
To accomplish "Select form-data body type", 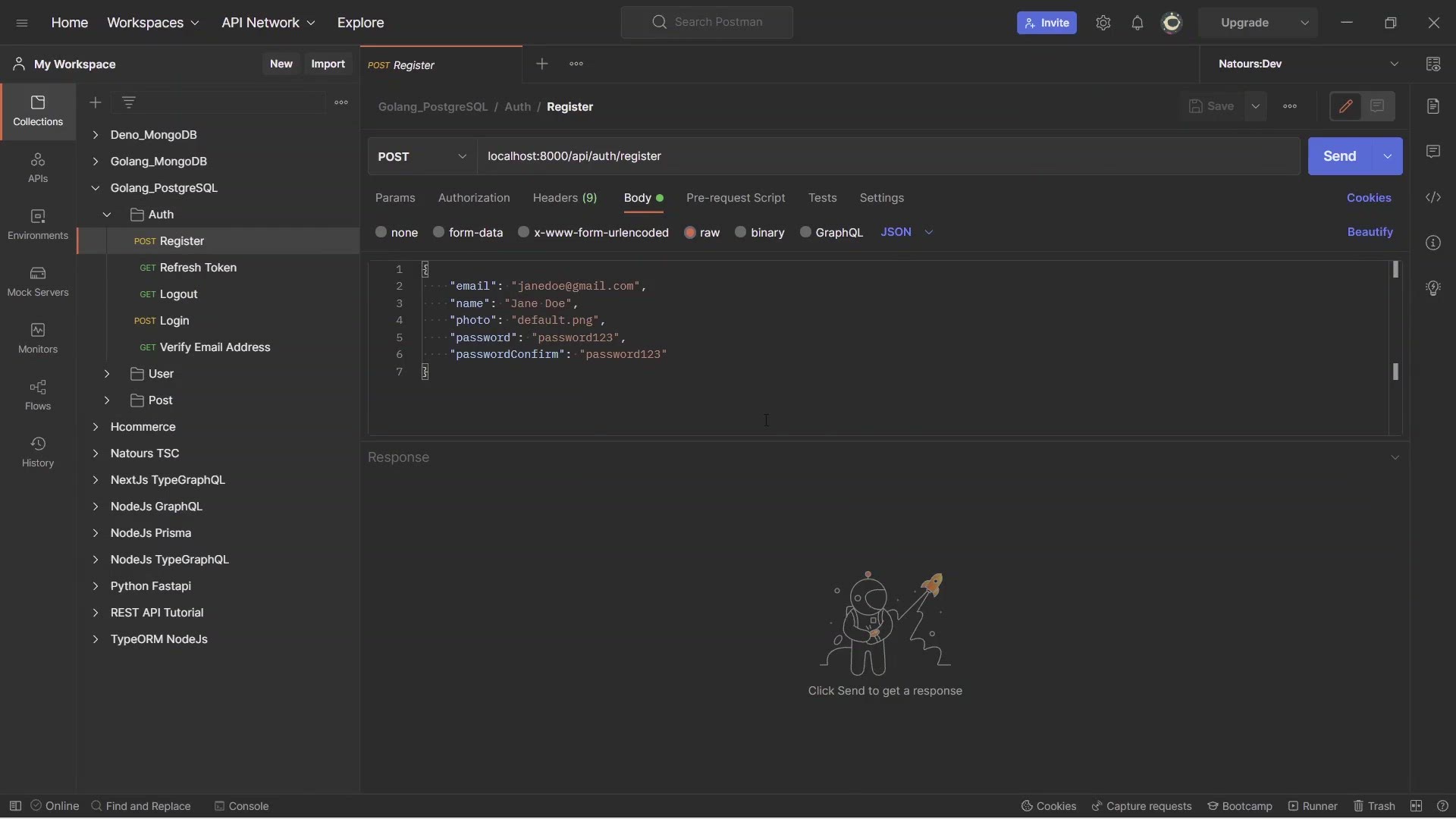I will tap(438, 232).
